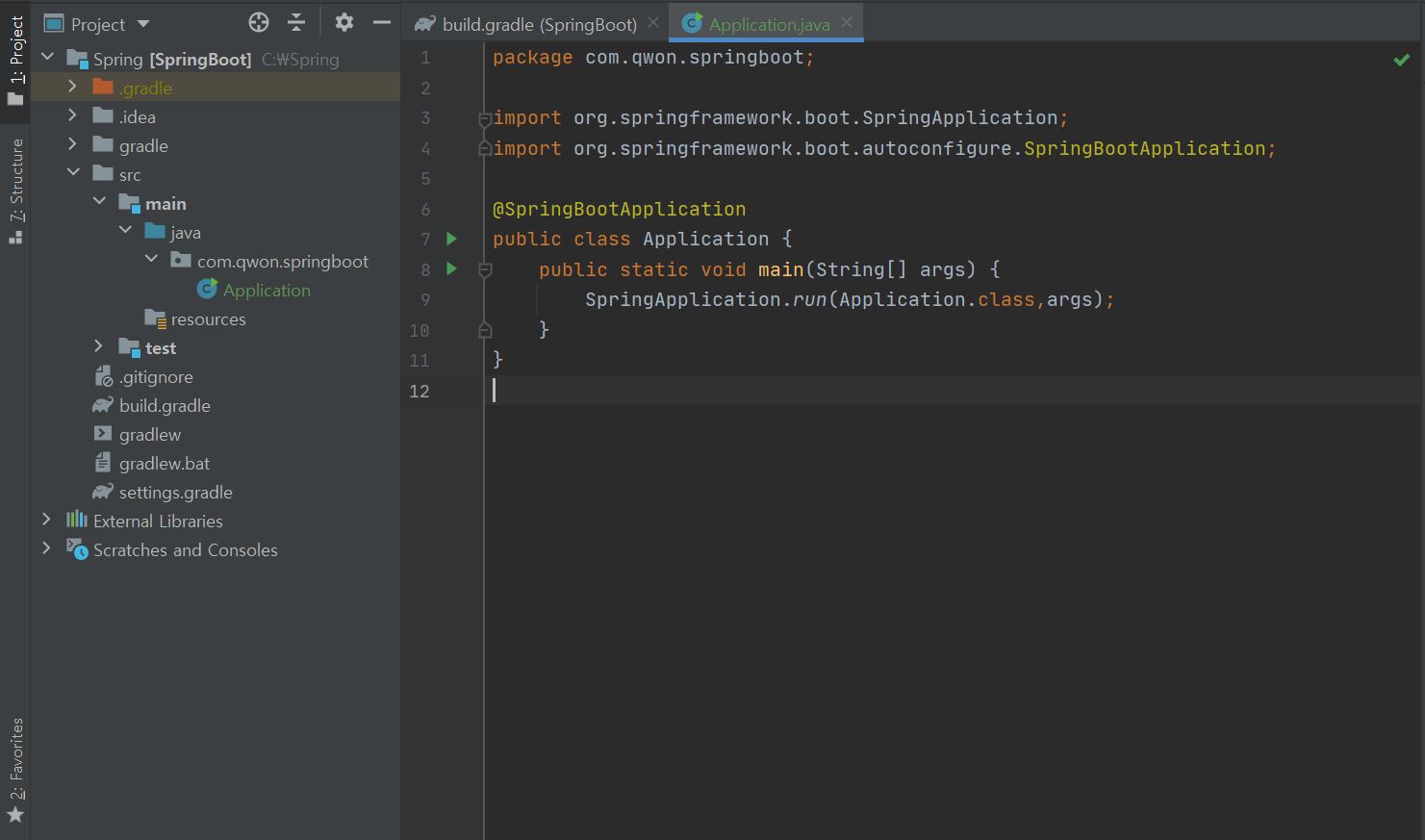Click the Scratches and Consoles icon

[x=77, y=548]
